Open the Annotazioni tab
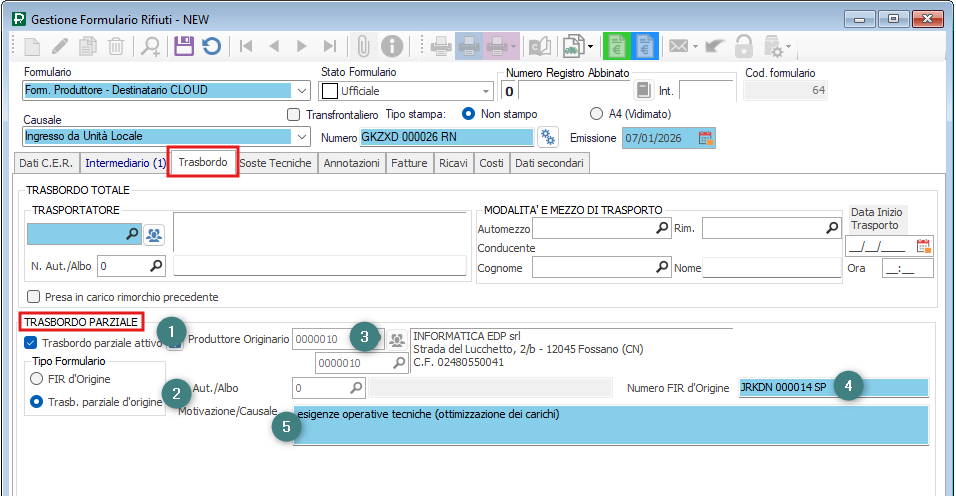Viewport: 956px width, 496px height. tap(352, 163)
